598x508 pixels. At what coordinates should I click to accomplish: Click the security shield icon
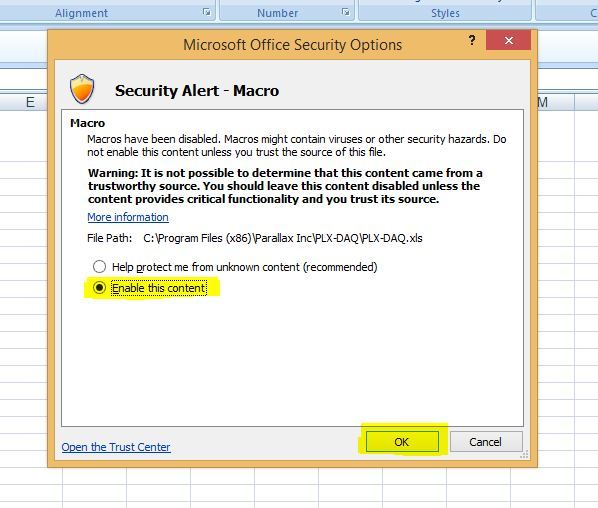82,89
